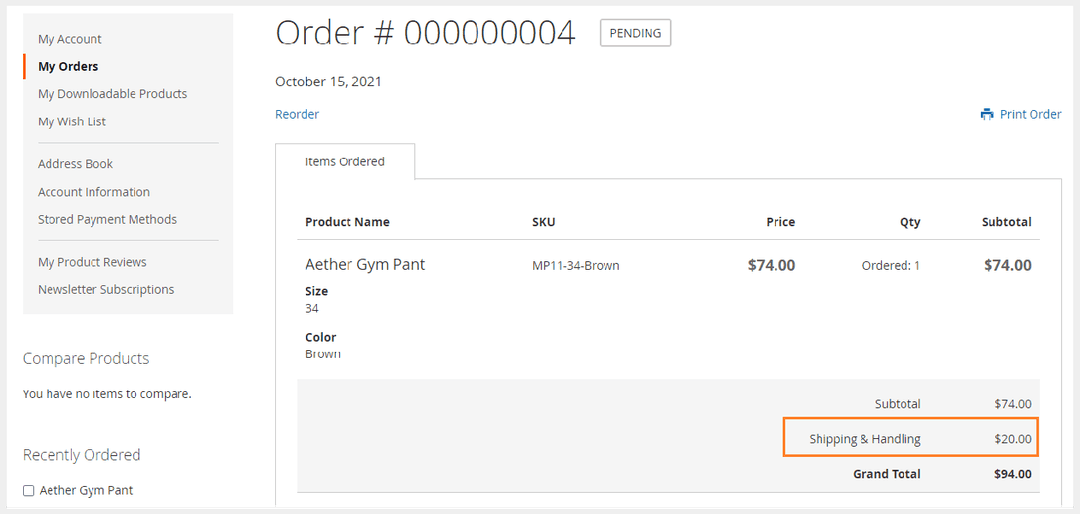Click the PENDING status badge
Screen dimensions: 1080x514
[x=635, y=33]
